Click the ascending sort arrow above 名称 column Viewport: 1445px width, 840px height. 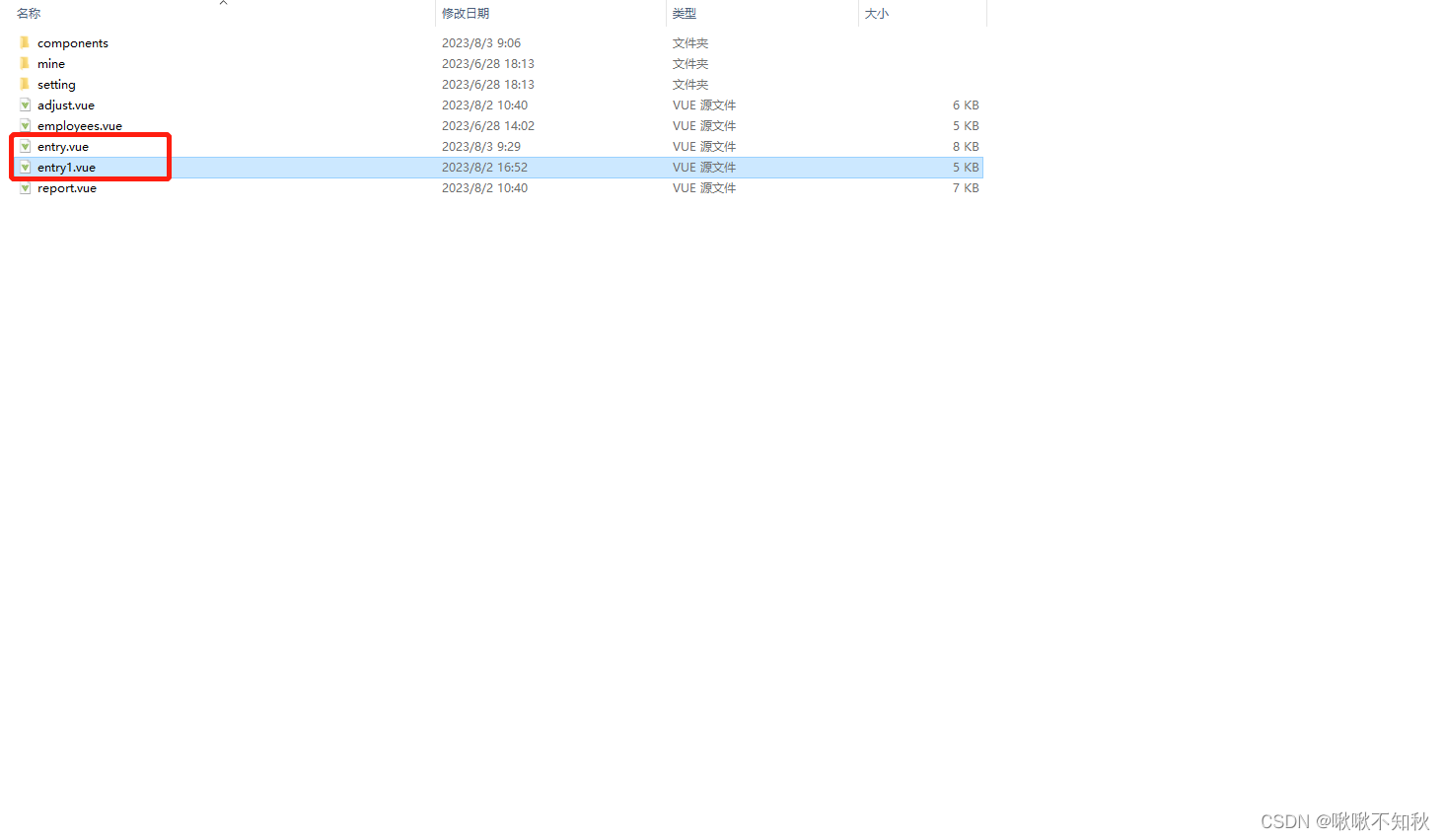pos(223,4)
